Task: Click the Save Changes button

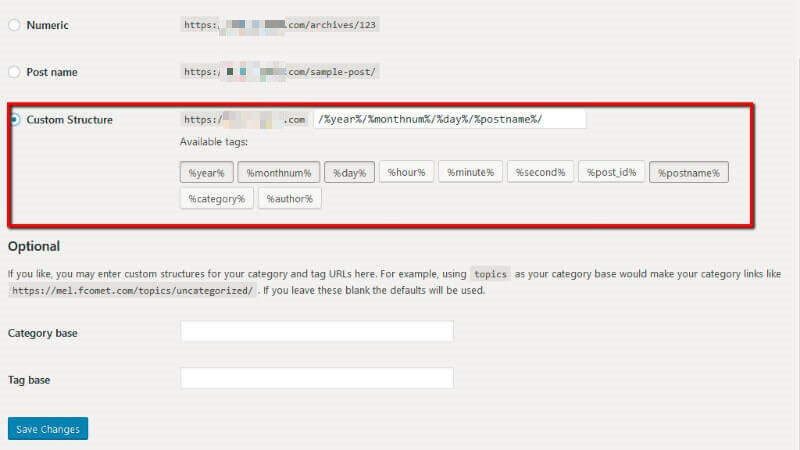Action: point(48,429)
